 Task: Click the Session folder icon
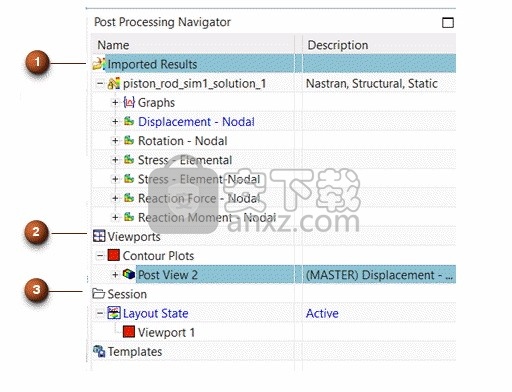(x=99, y=294)
